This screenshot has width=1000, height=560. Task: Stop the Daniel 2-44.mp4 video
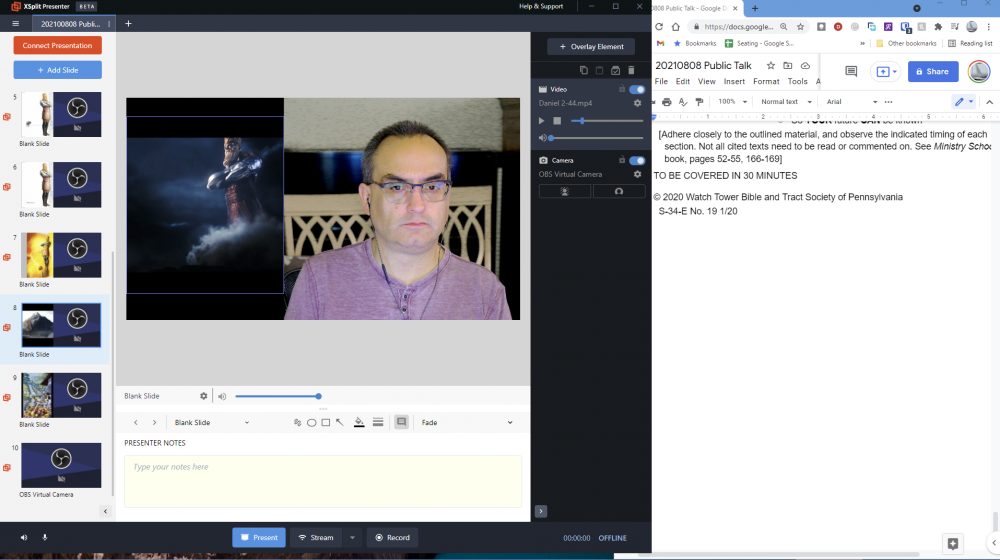click(x=557, y=121)
